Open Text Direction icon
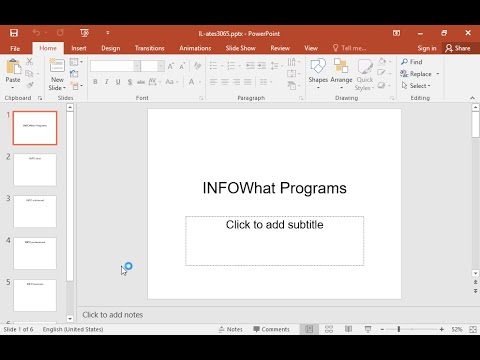Screen dimensions: 480x360 (x=292, y=62)
